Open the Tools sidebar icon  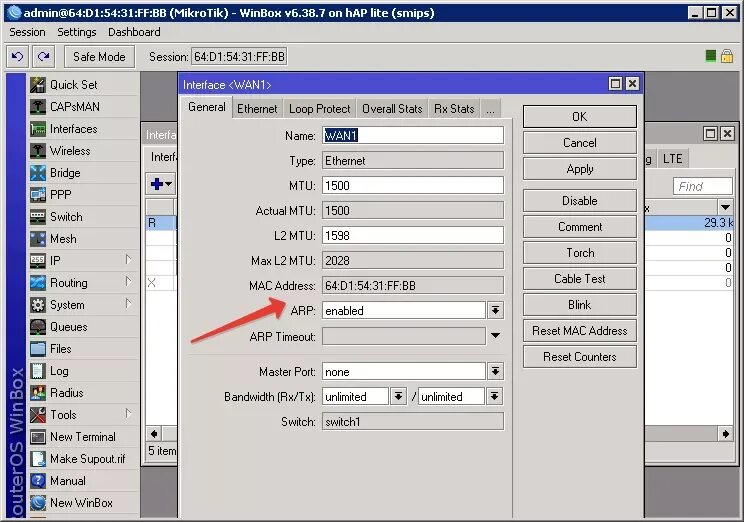click(x=38, y=415)
